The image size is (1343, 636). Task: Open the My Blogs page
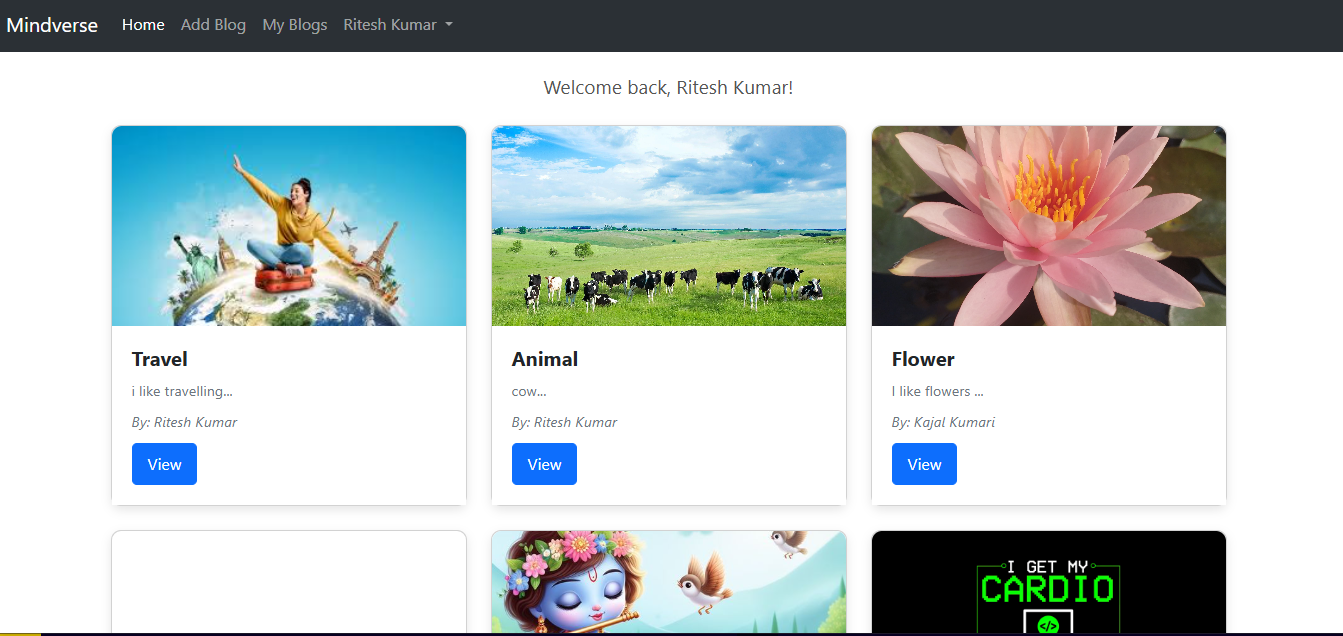point(295,25)
